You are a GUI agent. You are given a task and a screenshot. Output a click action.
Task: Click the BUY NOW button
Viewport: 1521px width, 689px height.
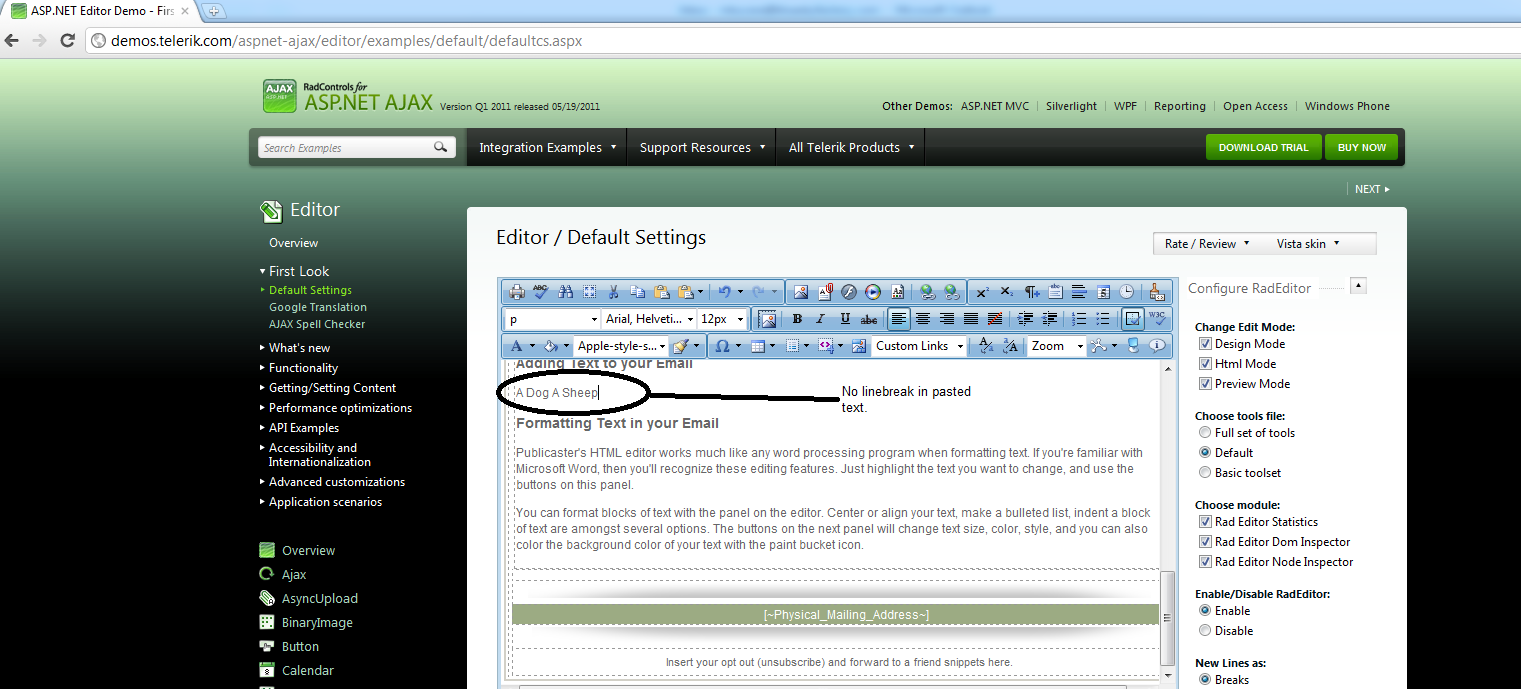[1362, 147]
